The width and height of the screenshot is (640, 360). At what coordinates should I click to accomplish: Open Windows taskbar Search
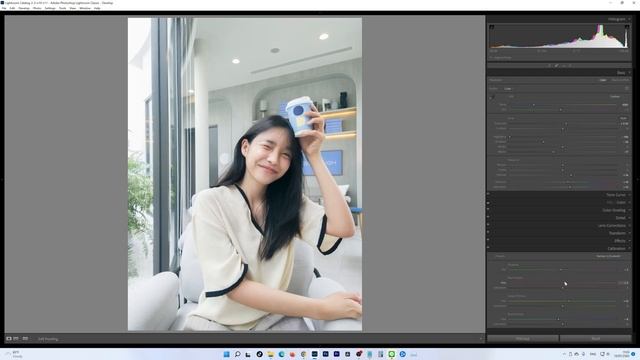click(x=237, y=354)
